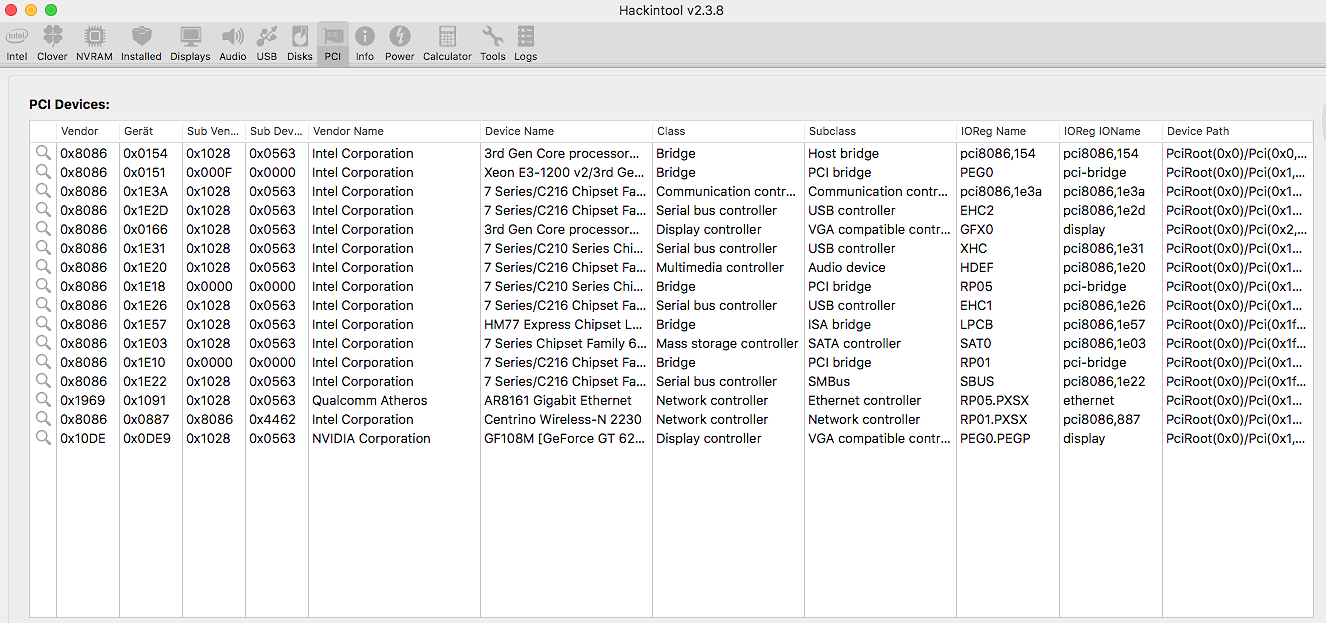The image size is (1326, 623).
Task: Click the Multimedia controller class cell
Action: [720, 267]
